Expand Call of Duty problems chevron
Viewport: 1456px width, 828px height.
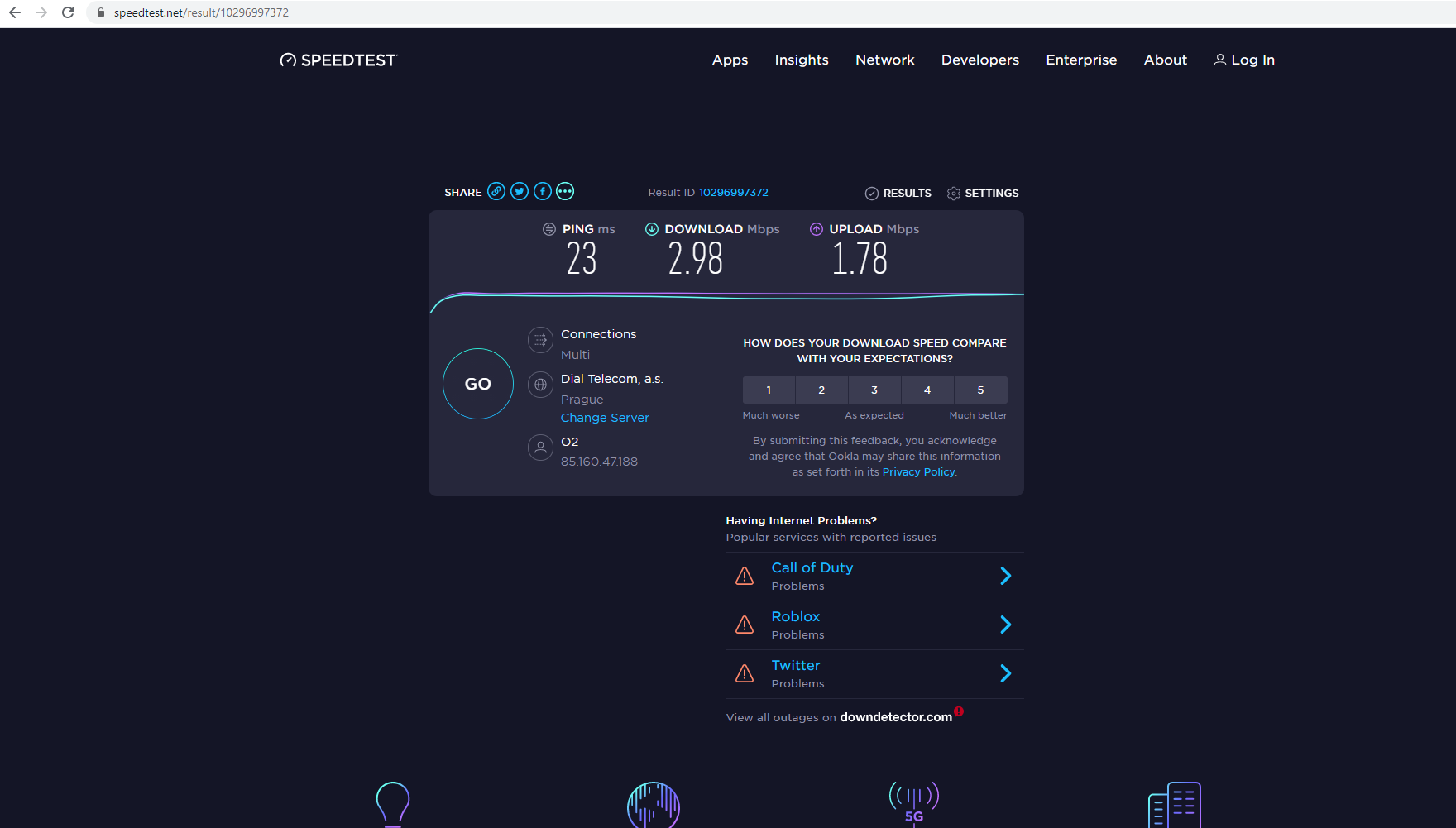pos(1005,576)
